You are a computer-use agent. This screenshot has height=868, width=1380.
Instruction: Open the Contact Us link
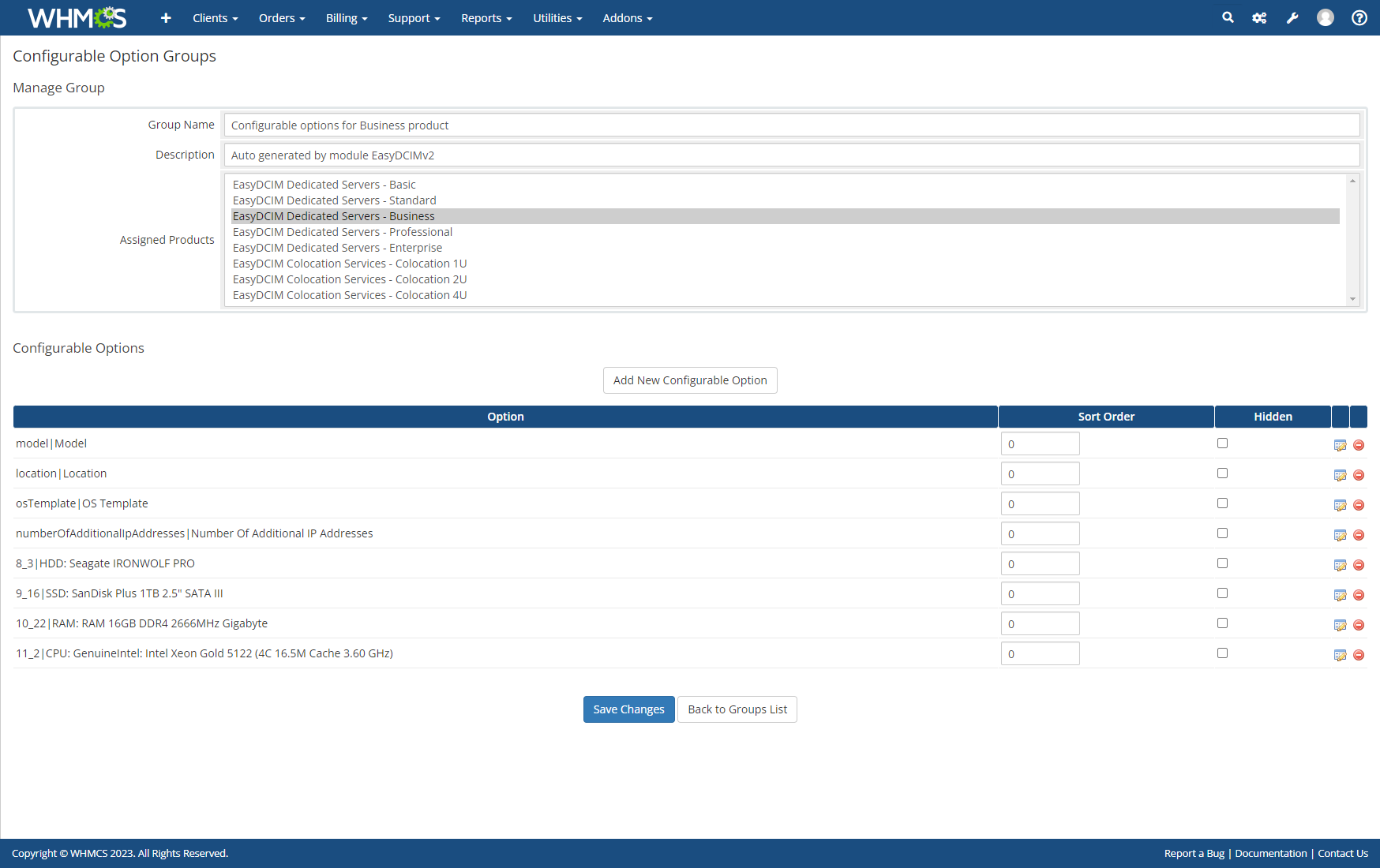(1342, 853)
